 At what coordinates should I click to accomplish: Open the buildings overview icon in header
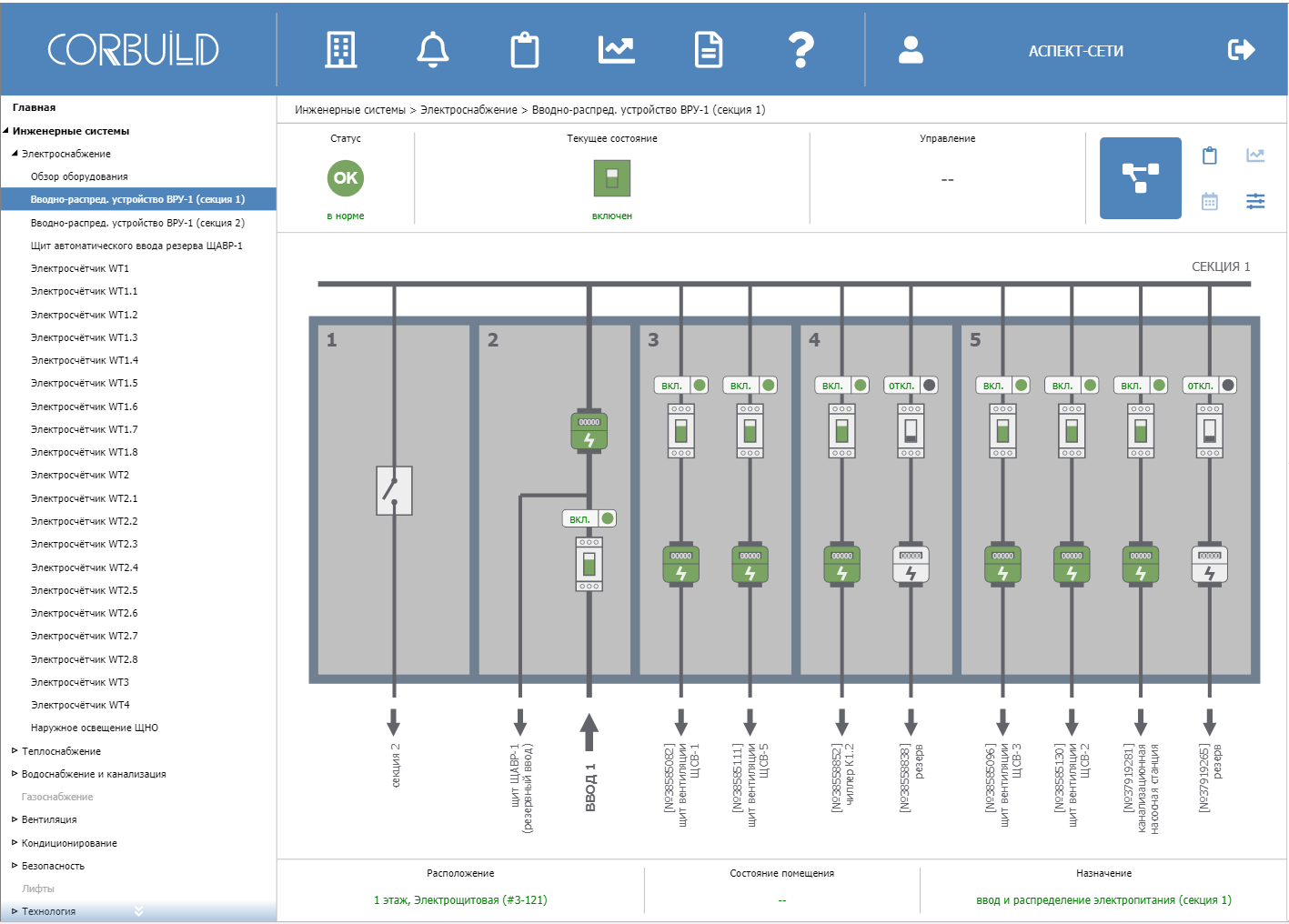coord(341,50)
